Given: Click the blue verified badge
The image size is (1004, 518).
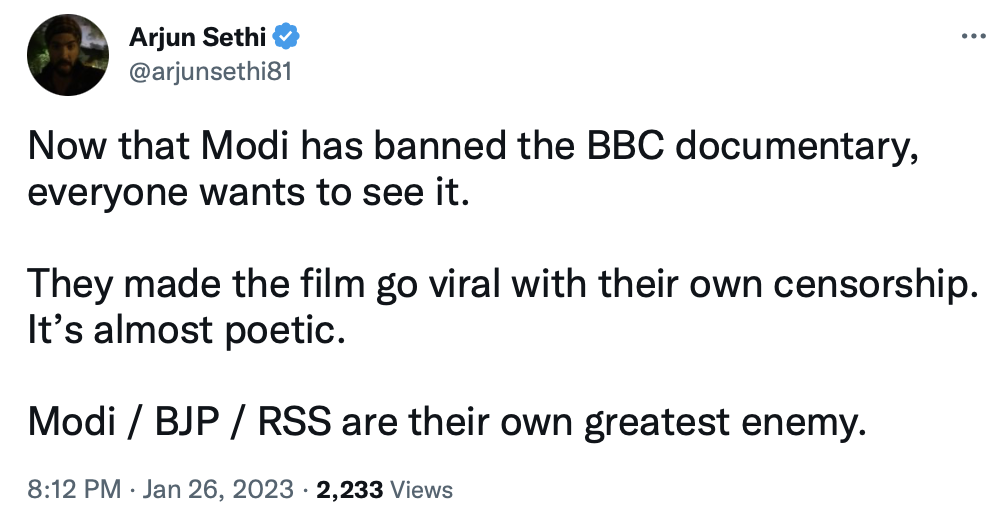Looking at the screenshot, I should pos(289,38).
